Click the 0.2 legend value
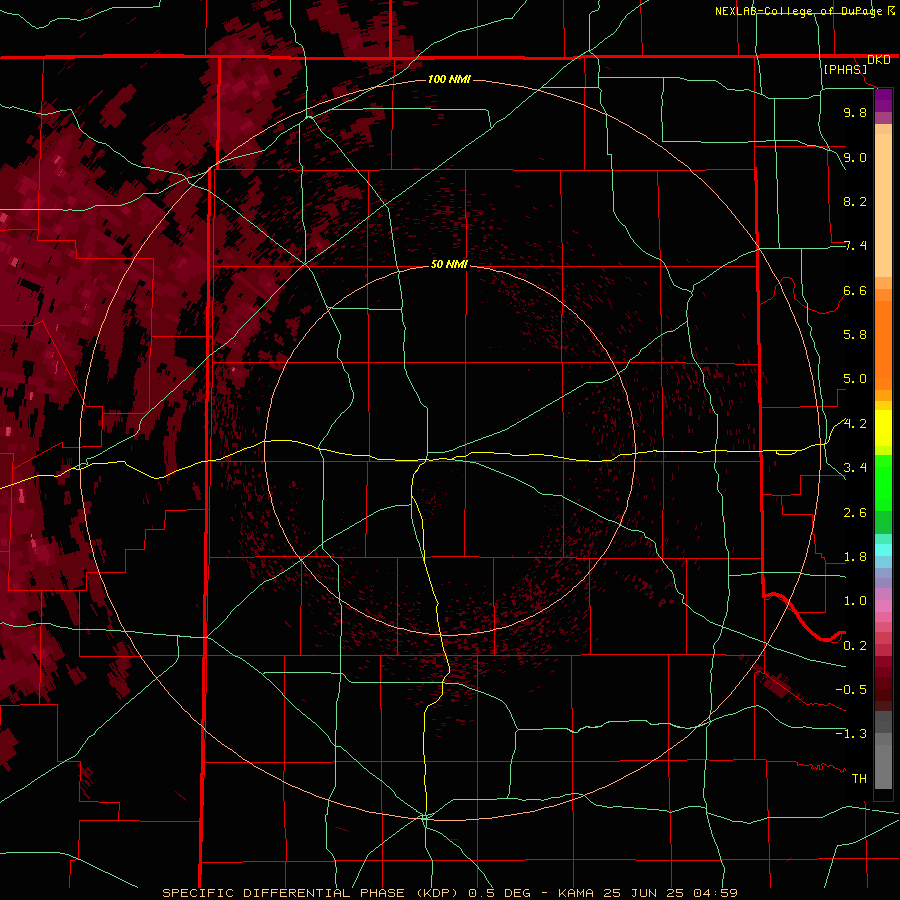This screenshot has width=900, height=900. click(855, 646)
